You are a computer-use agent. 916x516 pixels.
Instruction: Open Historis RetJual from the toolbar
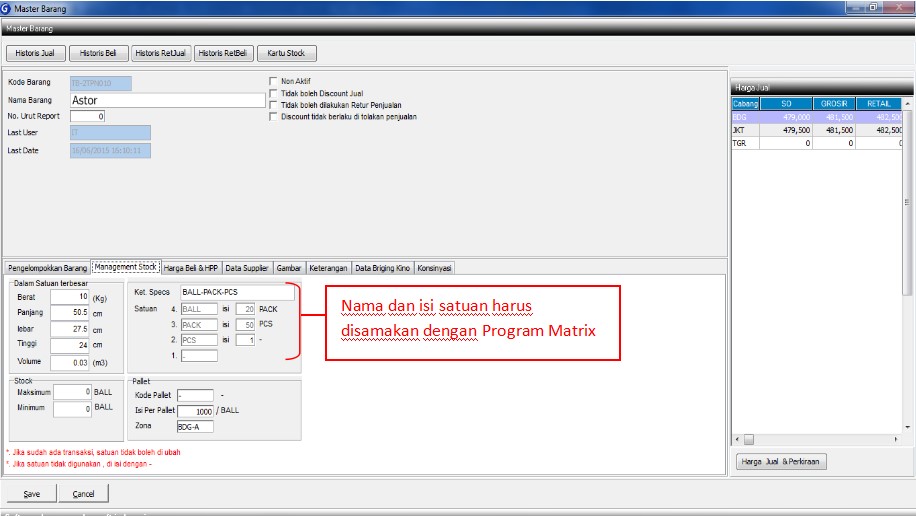(160, 53)
